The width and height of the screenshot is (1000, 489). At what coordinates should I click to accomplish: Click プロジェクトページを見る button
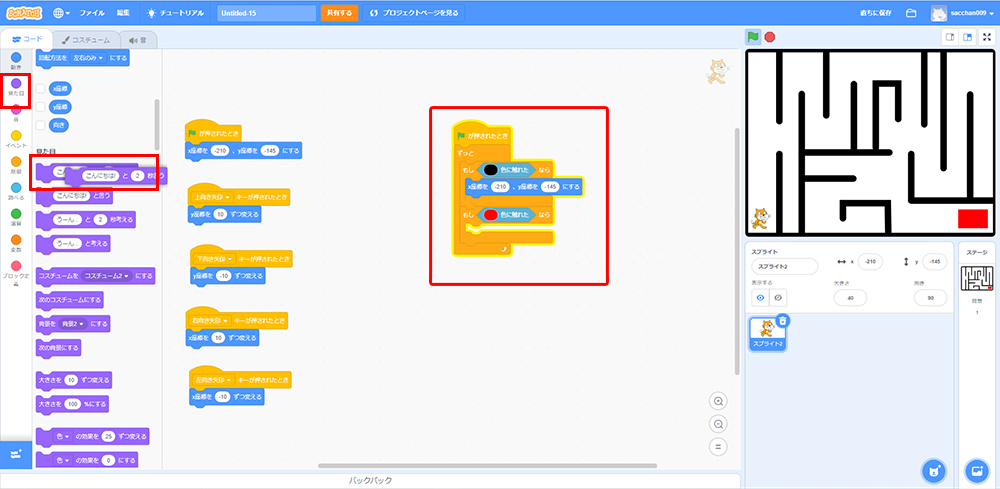click(x=414, y=13)
